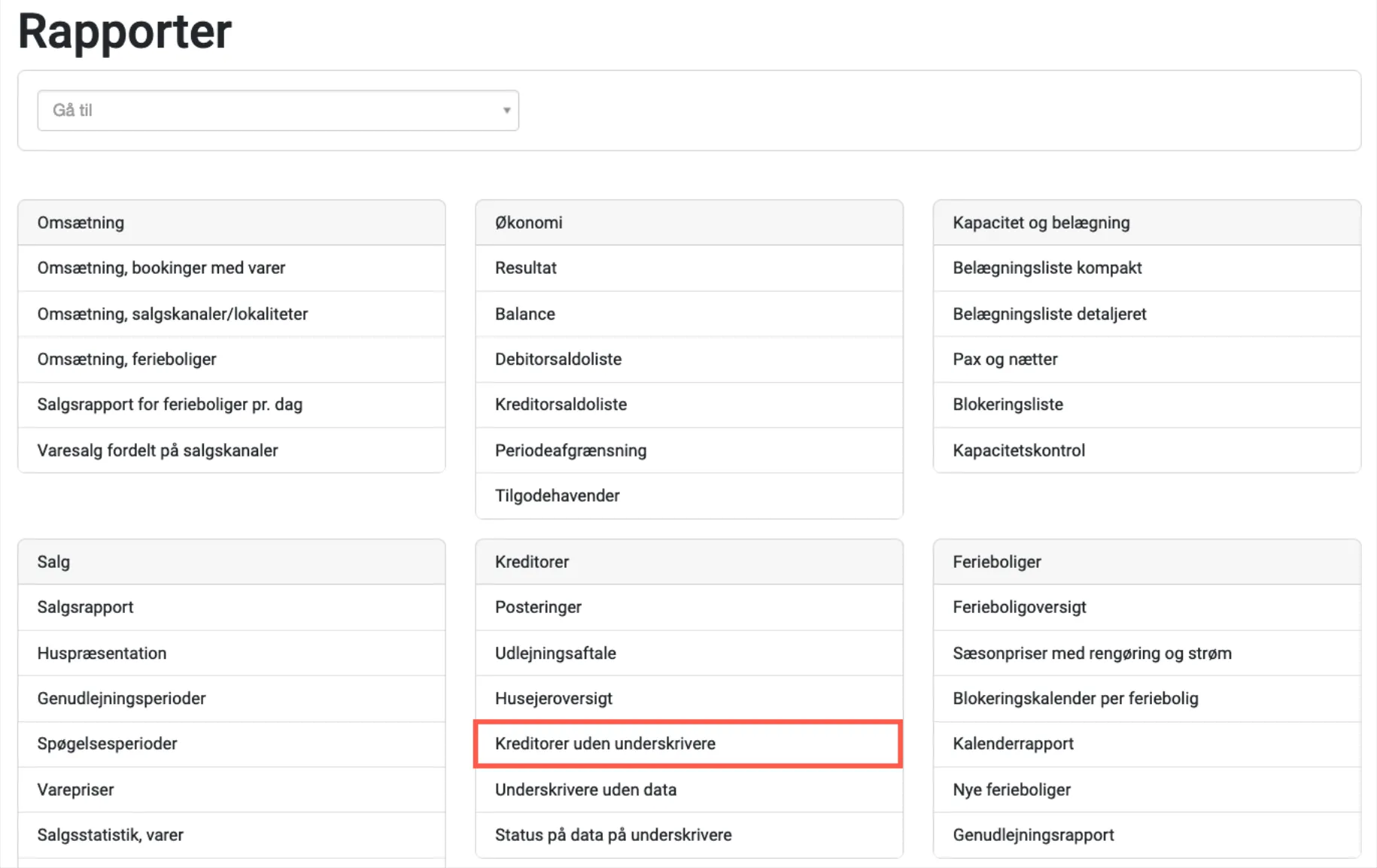The height and width of the screenshot is (868, 1377).
Task: Open Blokeringskalender per feriebolig
Action: click(1075, 699)
